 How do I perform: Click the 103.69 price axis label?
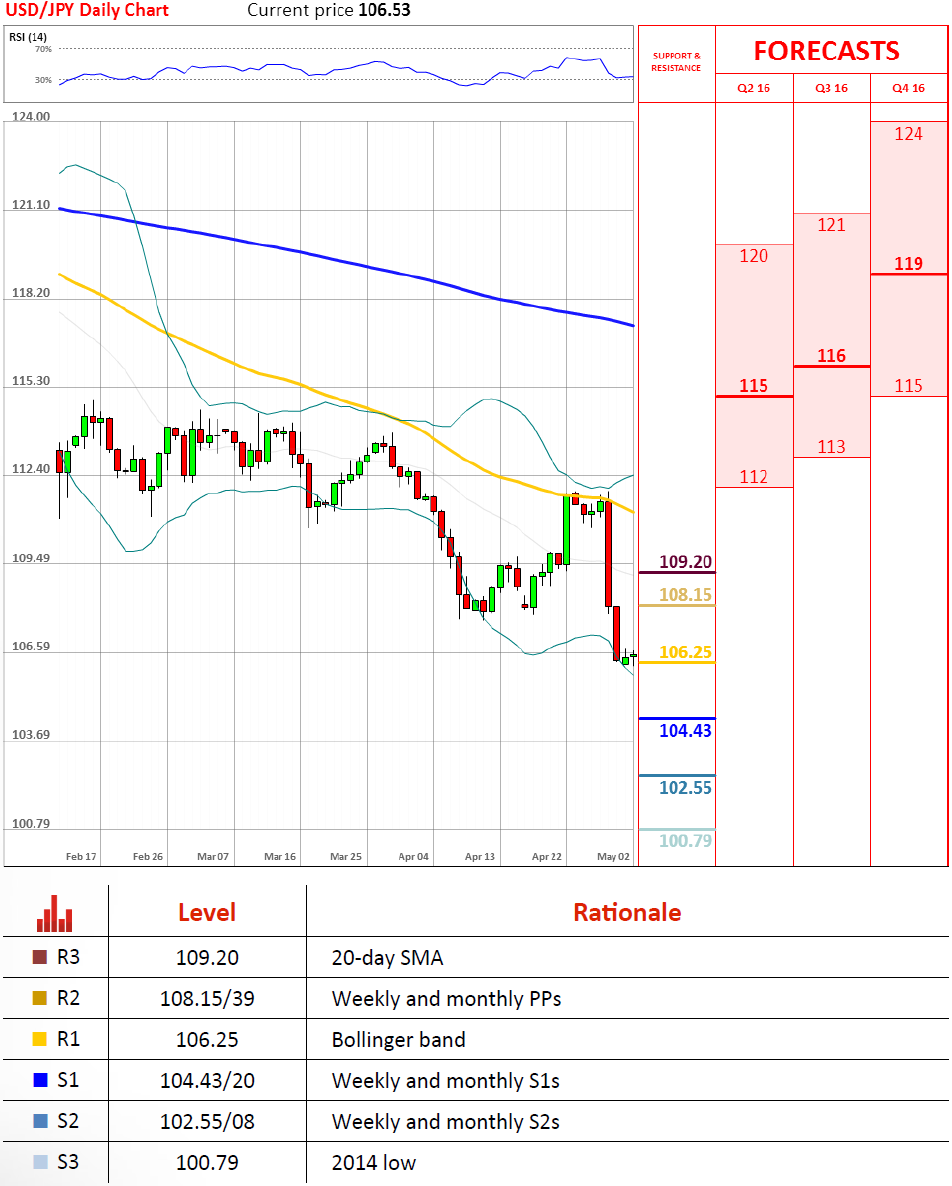tap(31, 734)
